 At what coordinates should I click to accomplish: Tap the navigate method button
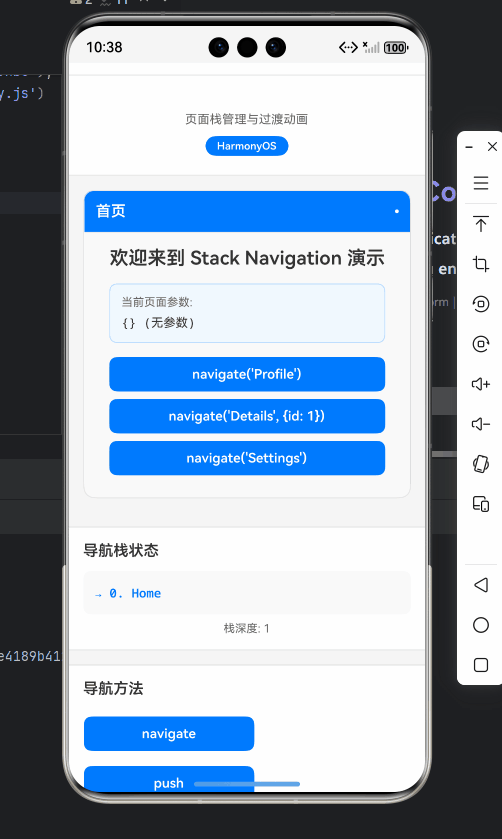[169, 734]
